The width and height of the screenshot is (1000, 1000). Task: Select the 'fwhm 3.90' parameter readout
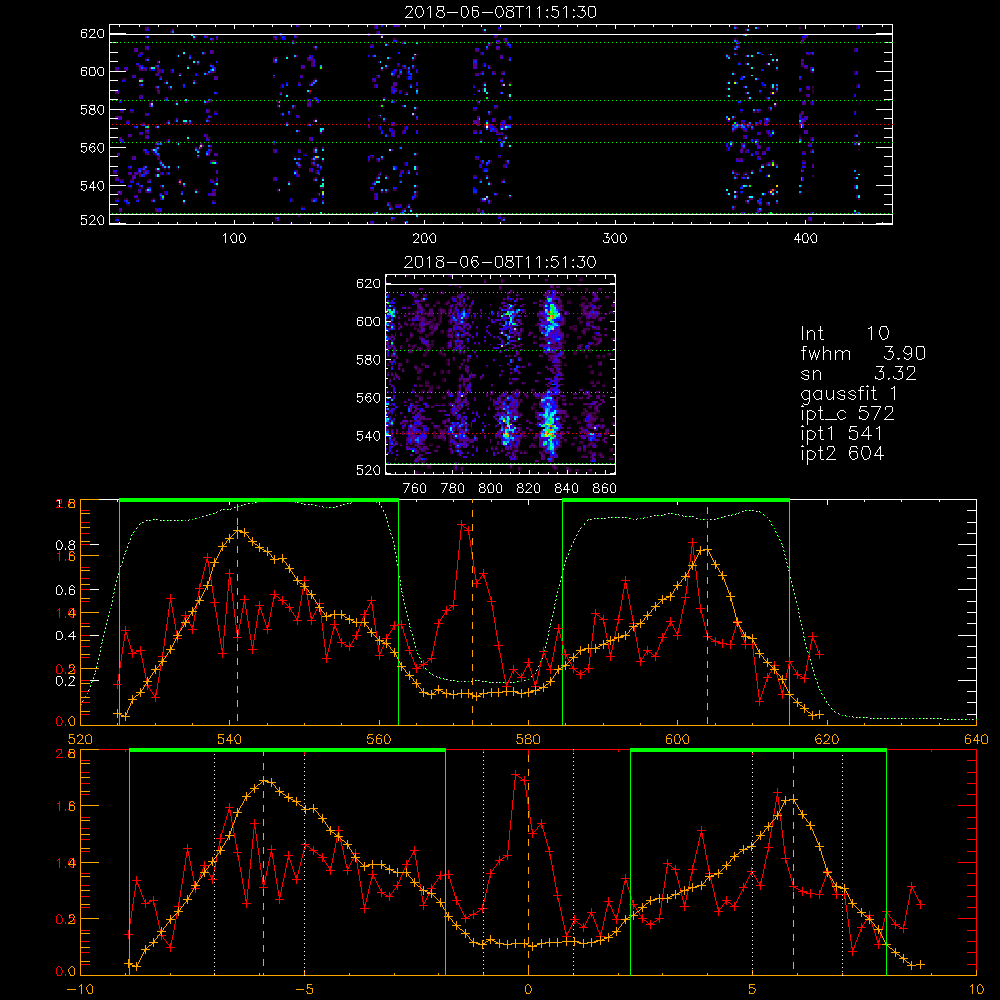[863, 353]
